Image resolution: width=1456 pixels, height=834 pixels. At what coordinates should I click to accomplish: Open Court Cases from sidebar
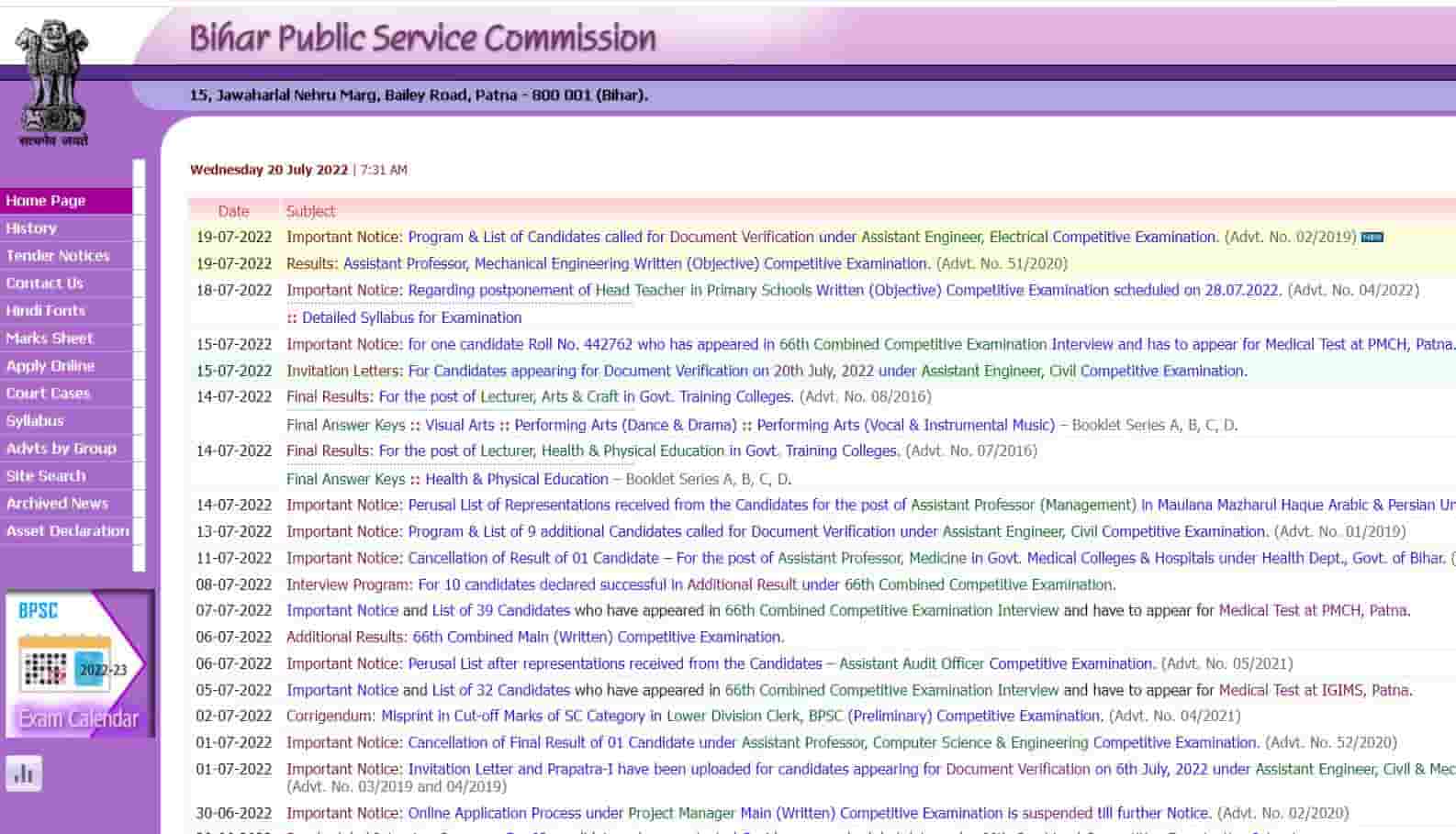tap(48, 394)
